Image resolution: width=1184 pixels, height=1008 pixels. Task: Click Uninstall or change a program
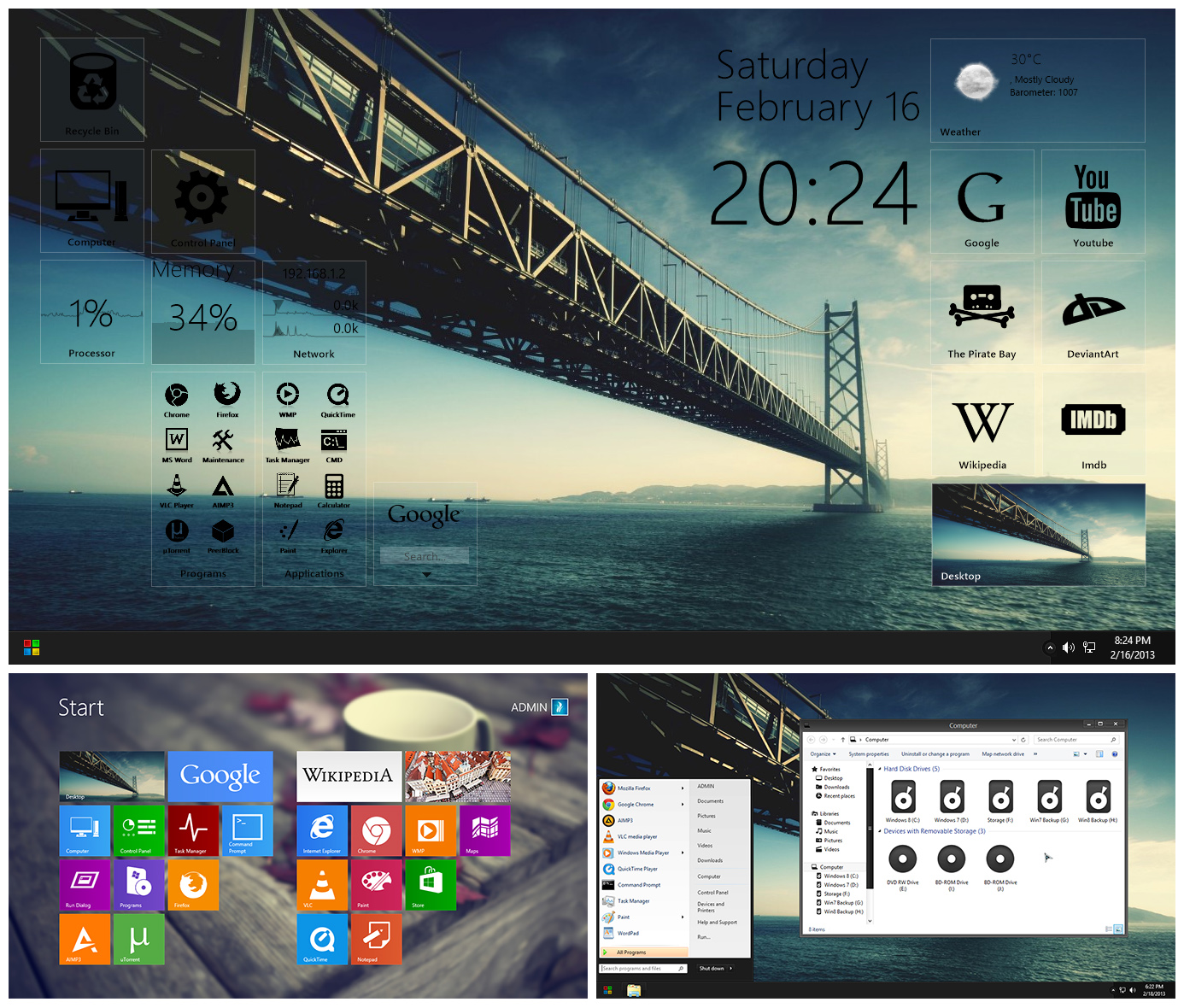click(x=935, y=754)
